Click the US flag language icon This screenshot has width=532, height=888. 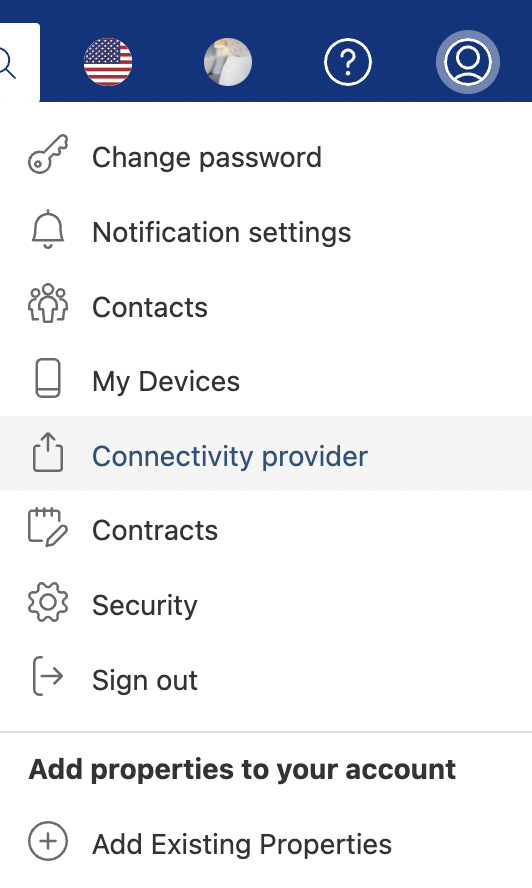point(108,62)
